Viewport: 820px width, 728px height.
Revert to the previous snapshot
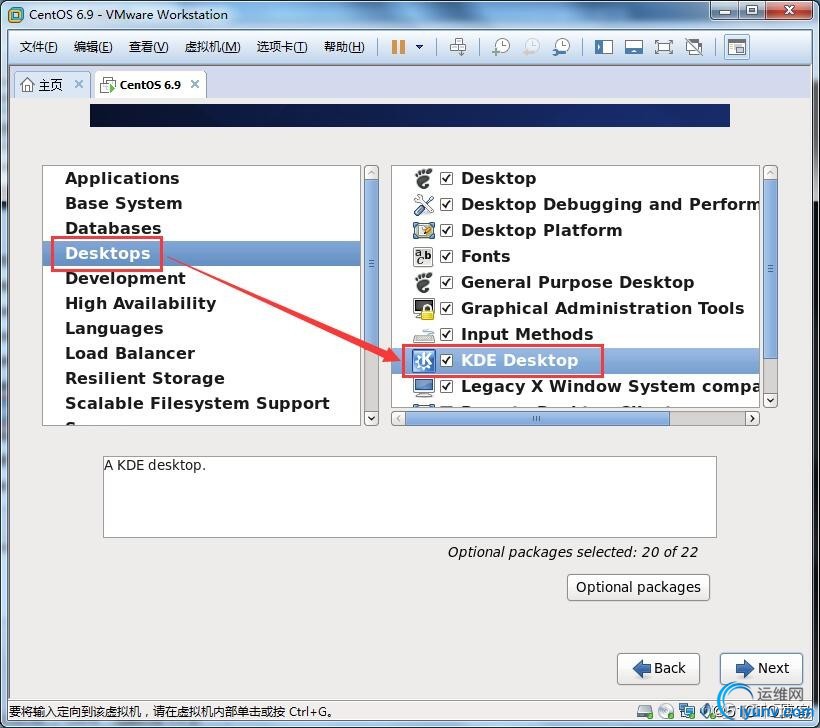(x=531, y=47)
